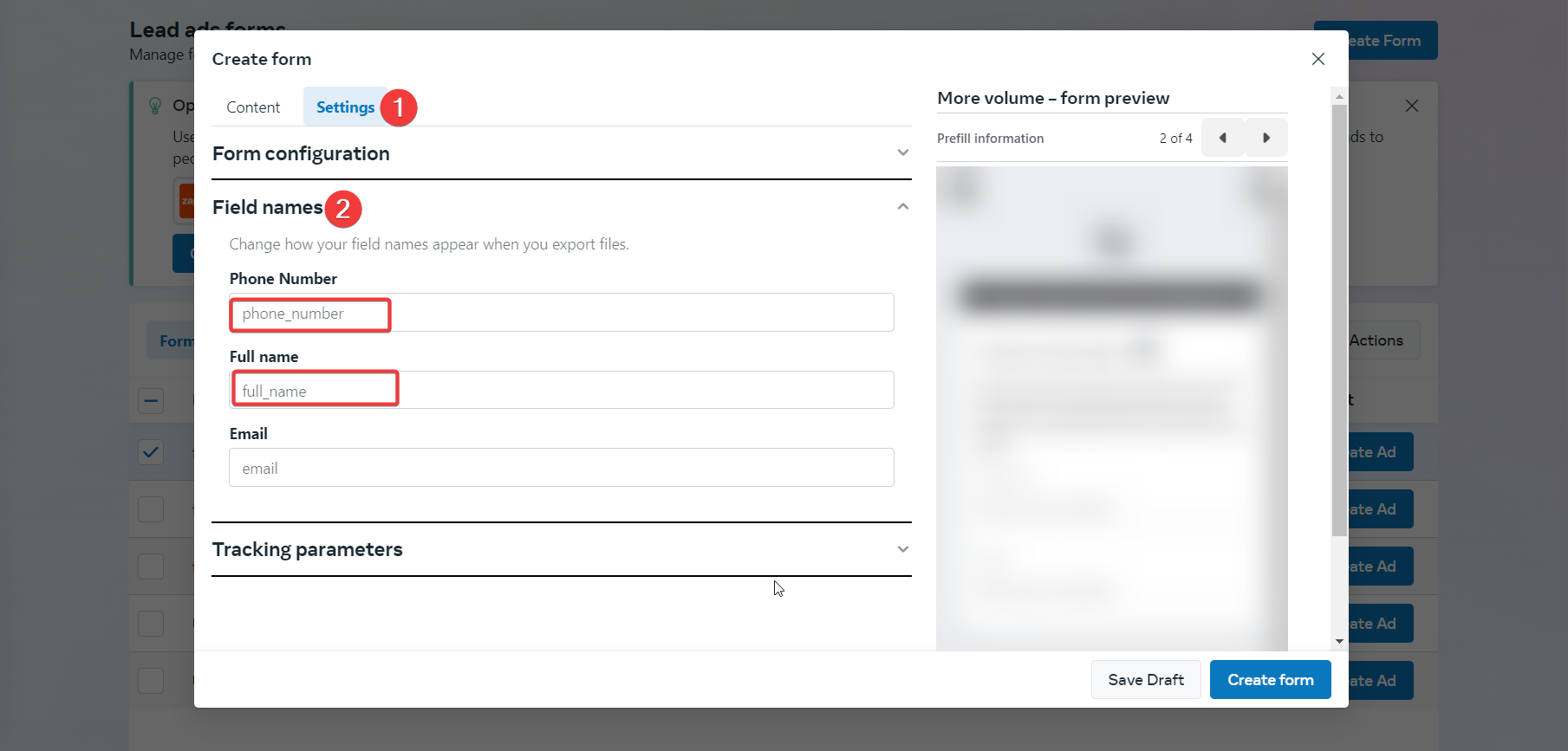The image size is (1568, 751).
Task: Click the preview scrollbar up arrow
Action: coord(1339,96)
